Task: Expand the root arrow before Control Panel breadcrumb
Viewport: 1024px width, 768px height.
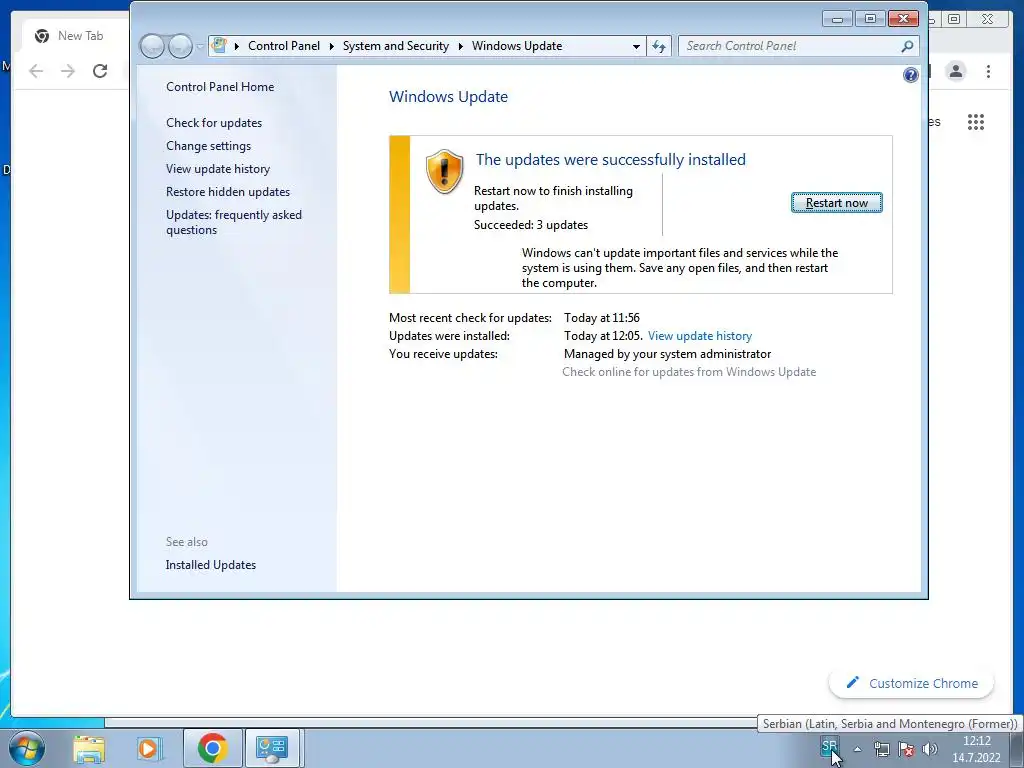Action: point(236,46)
